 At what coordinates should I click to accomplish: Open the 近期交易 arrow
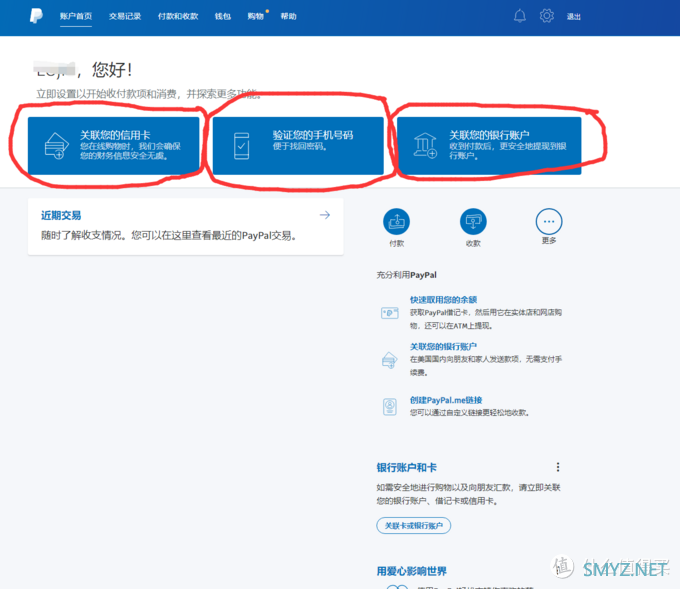[325, 215]
